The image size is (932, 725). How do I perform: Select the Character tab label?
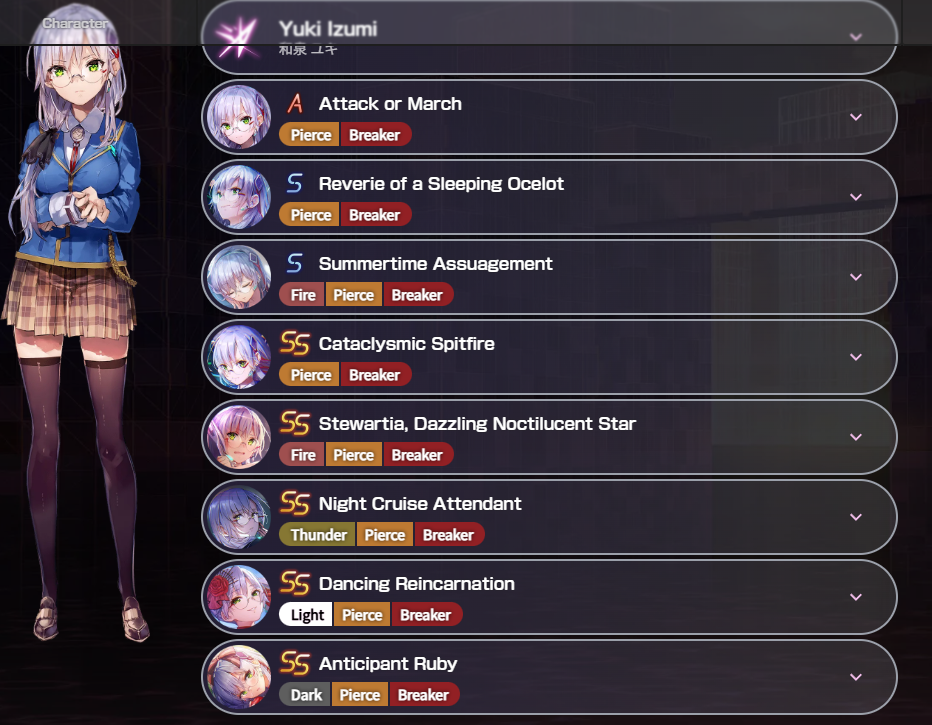coord(75,23)
